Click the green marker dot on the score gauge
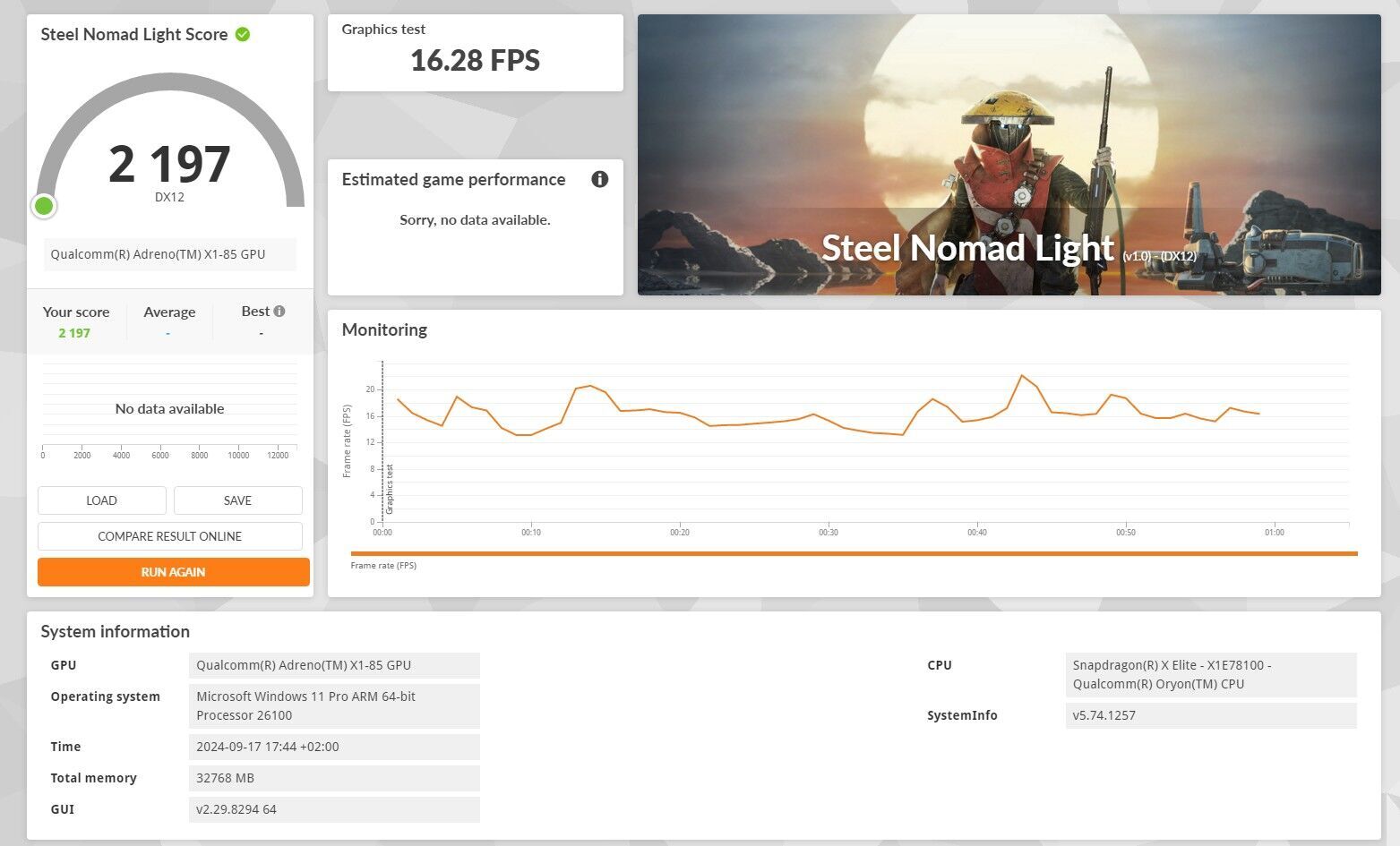The height and width of the screenshot is (846, 1400). point(44,206)
